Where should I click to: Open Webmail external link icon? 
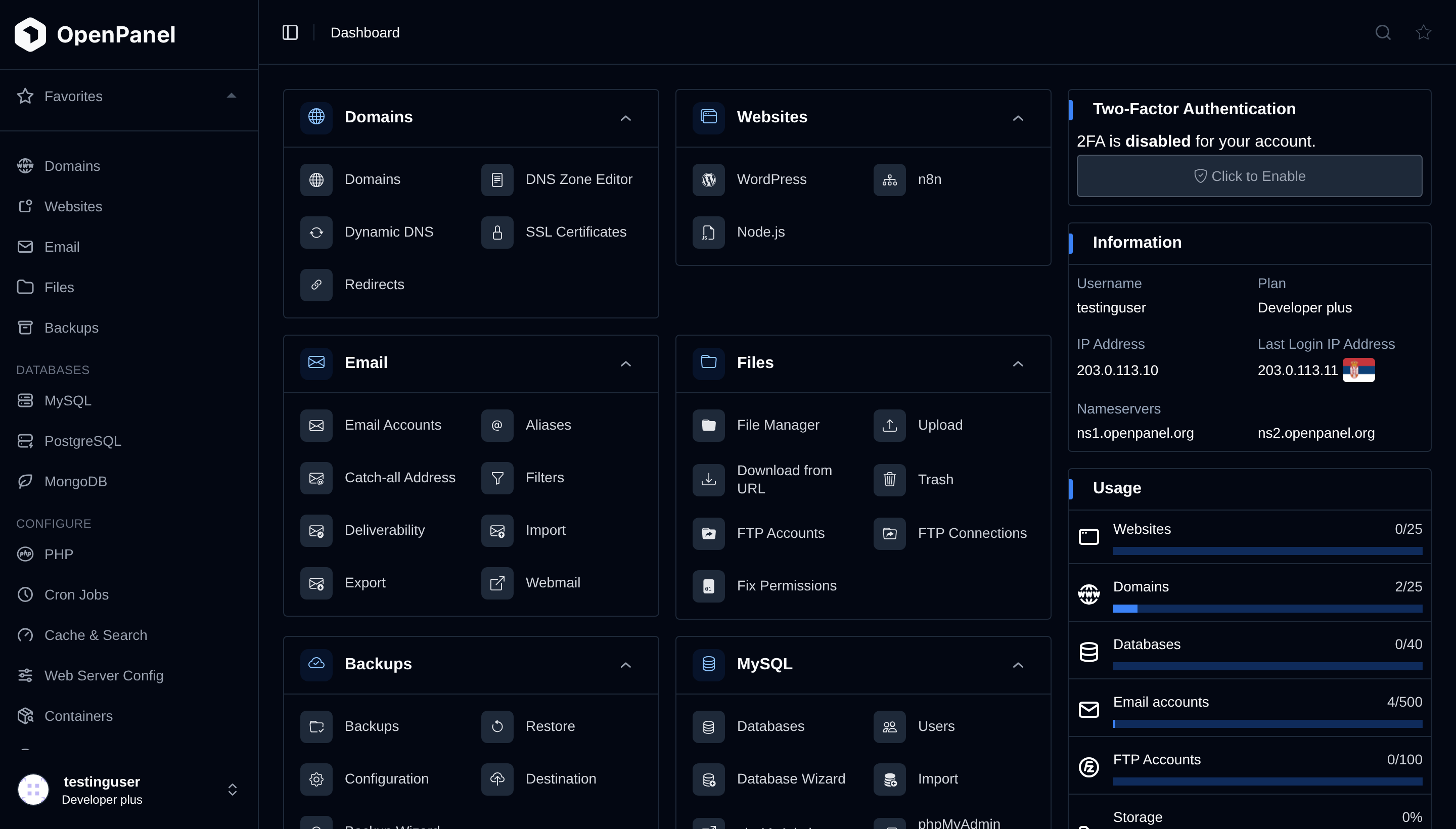497,583
